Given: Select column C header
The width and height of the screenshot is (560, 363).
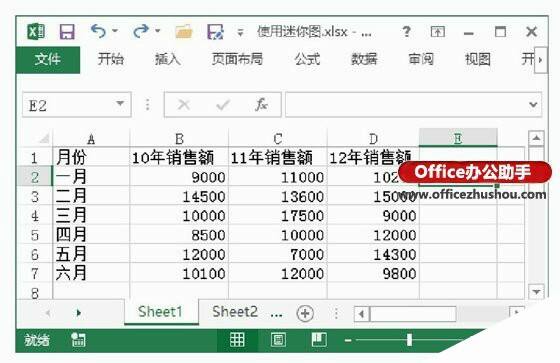Looking at the screenshot, I should (278, 139).
